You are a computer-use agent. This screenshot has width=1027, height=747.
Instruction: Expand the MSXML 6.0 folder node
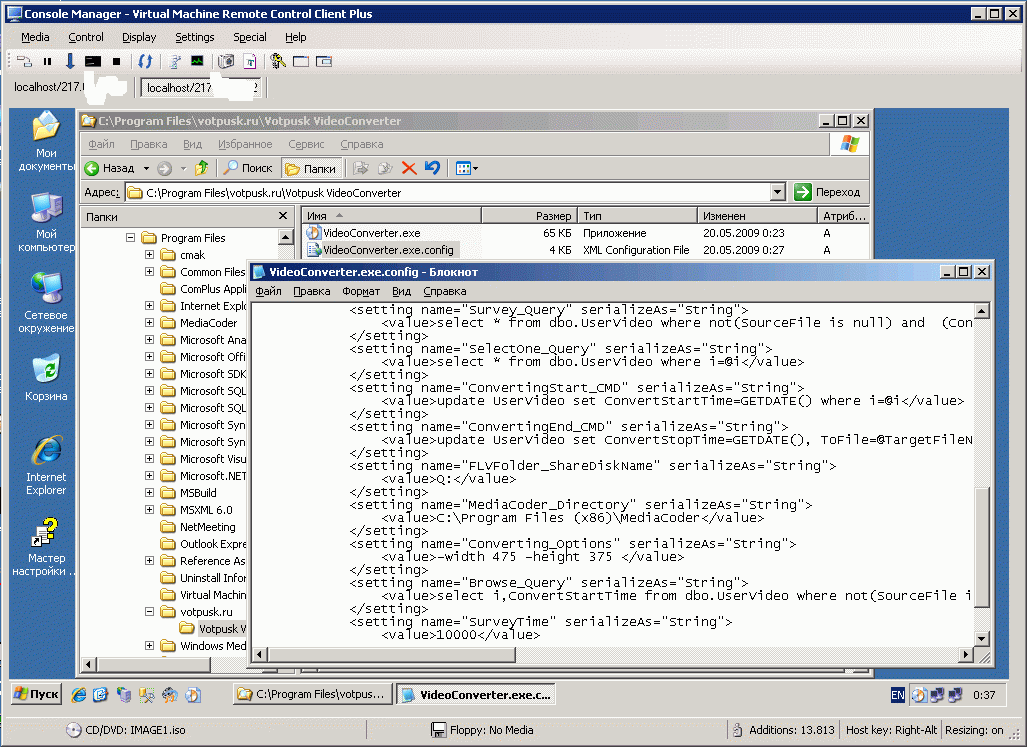149,510
